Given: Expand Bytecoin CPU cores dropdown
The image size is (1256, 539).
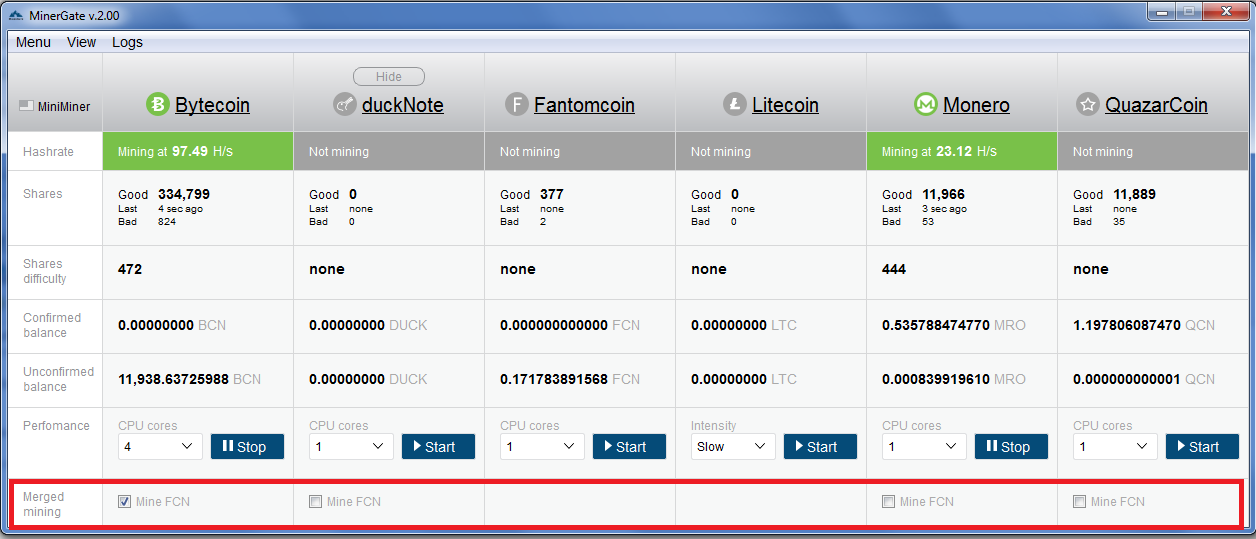Looking at the screenshot, I should (x=160, y=447).
